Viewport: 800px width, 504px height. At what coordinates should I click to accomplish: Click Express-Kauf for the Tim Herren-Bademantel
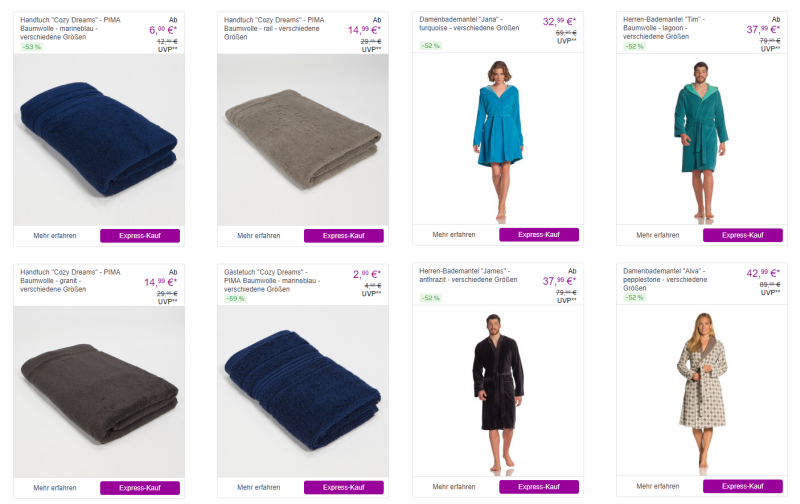(x=742, y=236)
